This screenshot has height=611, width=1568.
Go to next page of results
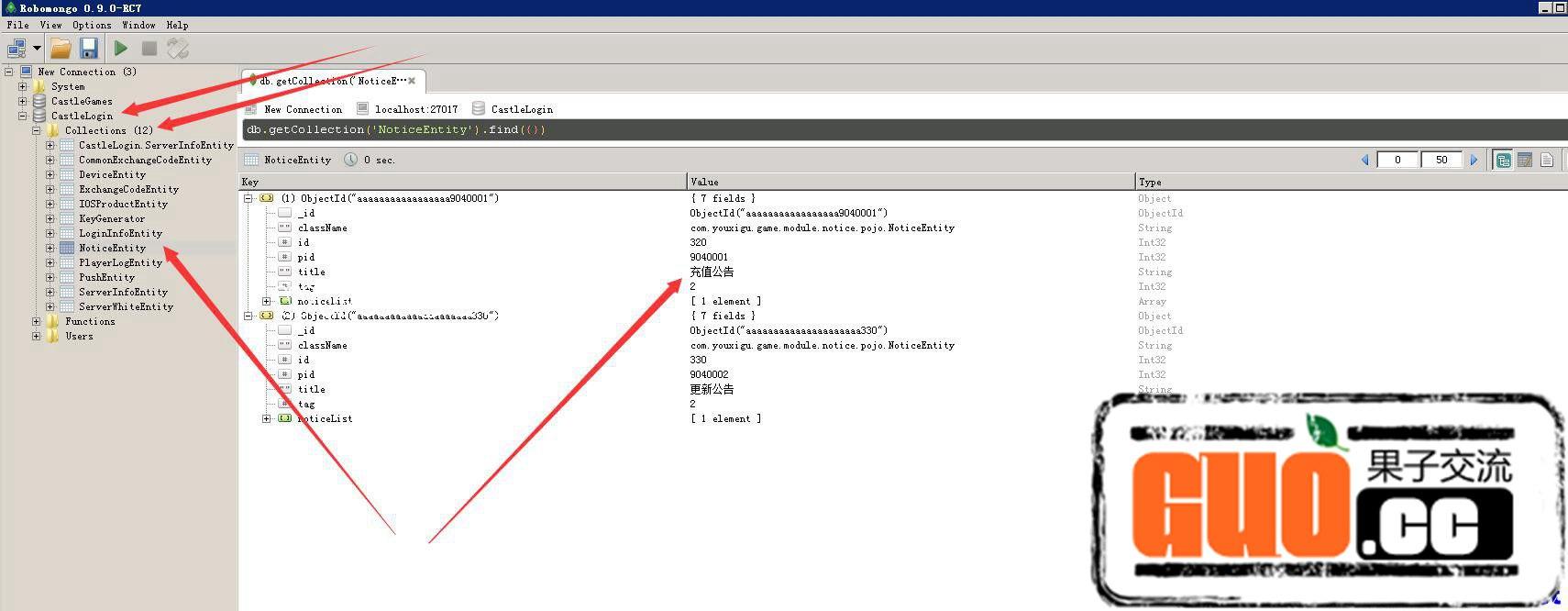click(1474, 160)
